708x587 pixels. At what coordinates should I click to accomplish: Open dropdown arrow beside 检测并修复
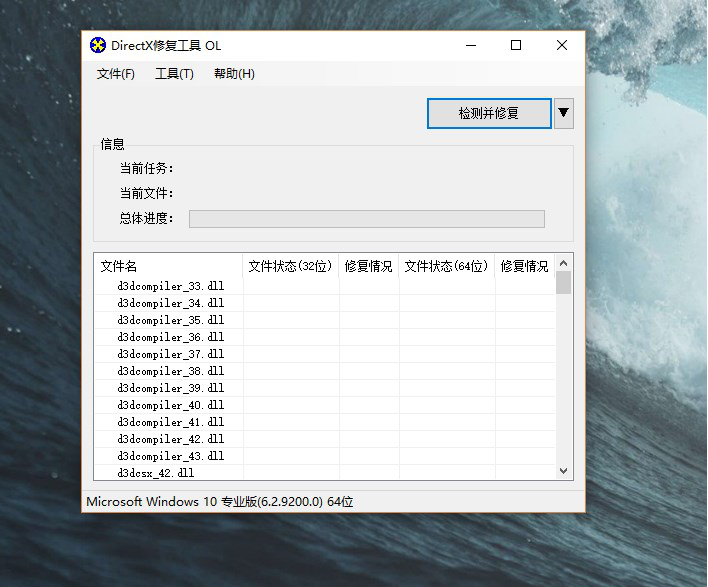click(564, 113)
